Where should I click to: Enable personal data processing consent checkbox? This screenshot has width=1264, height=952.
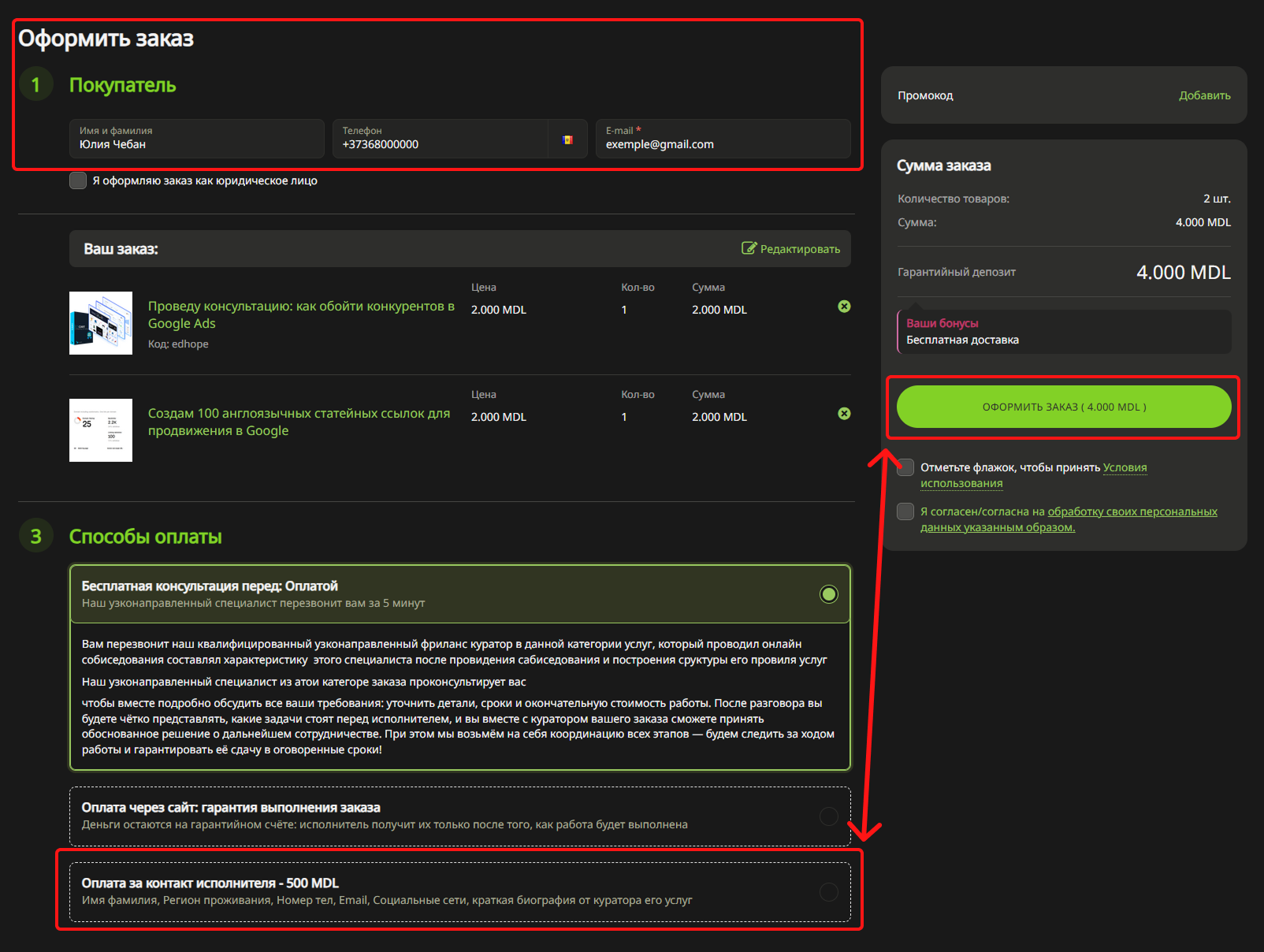(x=905, y=511)
